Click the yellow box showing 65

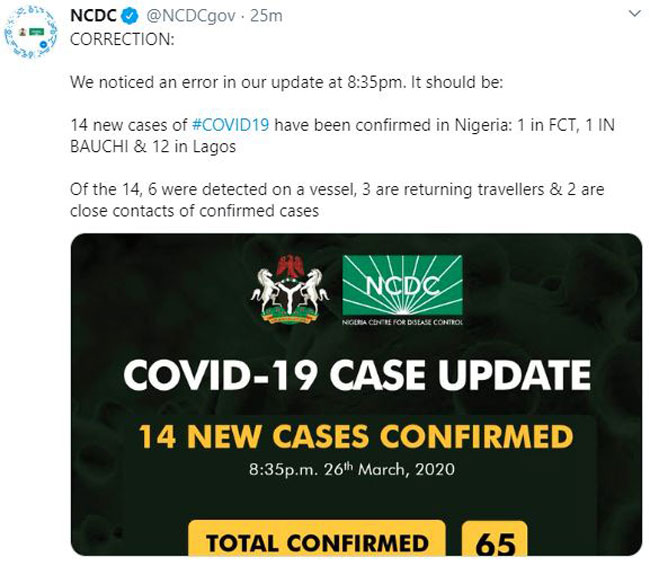[495, 538]
